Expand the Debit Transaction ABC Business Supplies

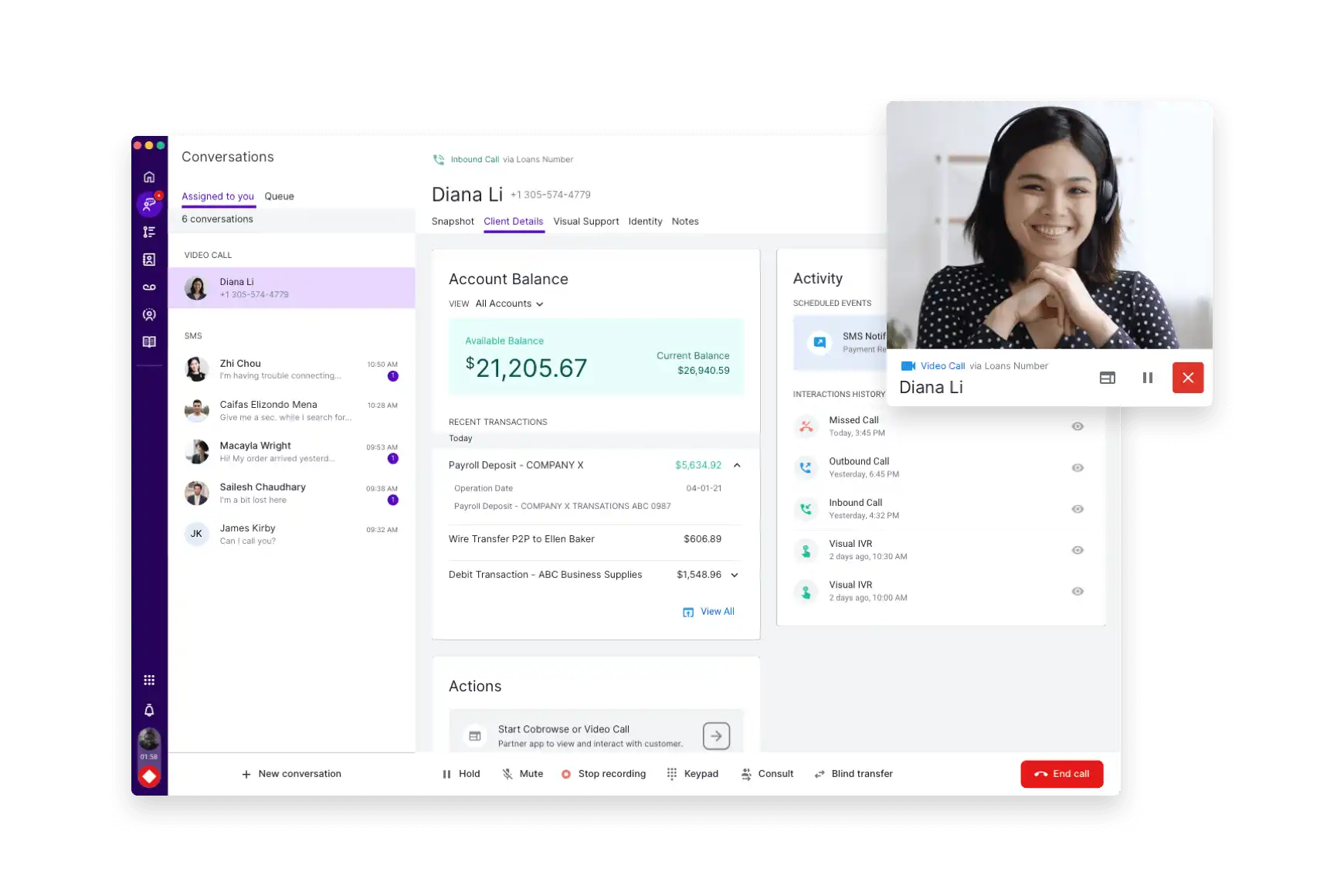point(735,575)
